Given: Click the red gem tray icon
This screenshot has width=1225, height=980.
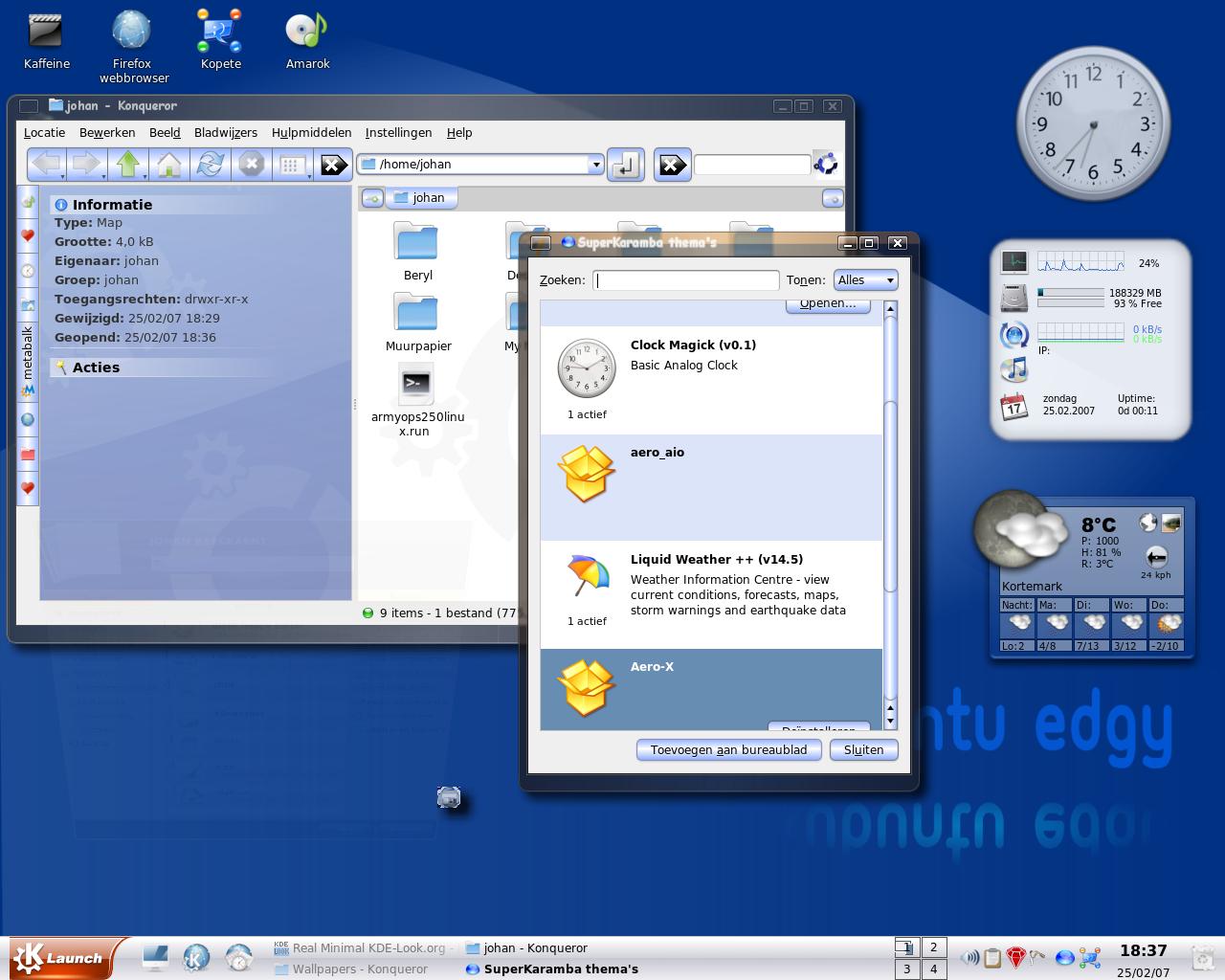Looking at the screenshot, I should point(1016,957).
